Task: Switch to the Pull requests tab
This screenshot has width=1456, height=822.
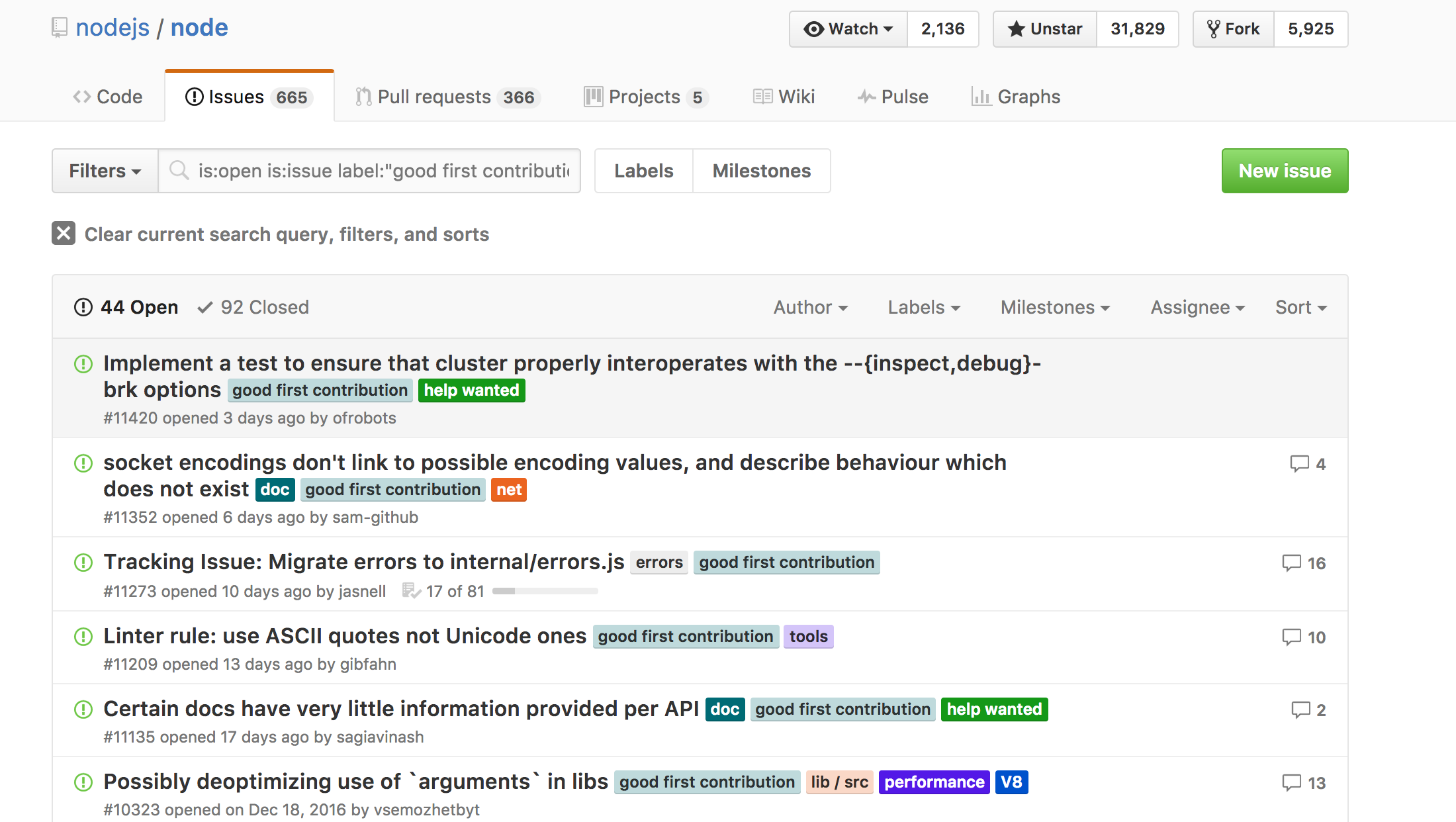Action: [x=447, y=97]
